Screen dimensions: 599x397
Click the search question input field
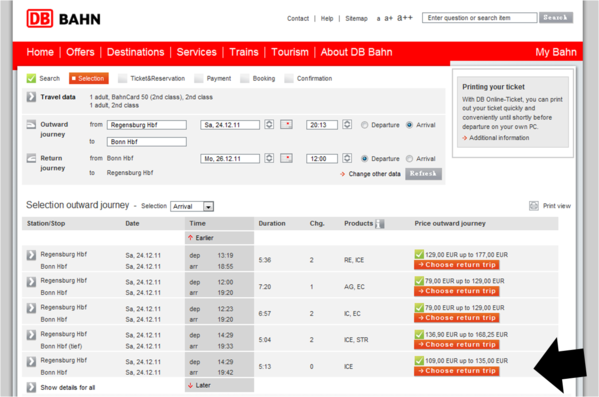[x=479, y=18]
